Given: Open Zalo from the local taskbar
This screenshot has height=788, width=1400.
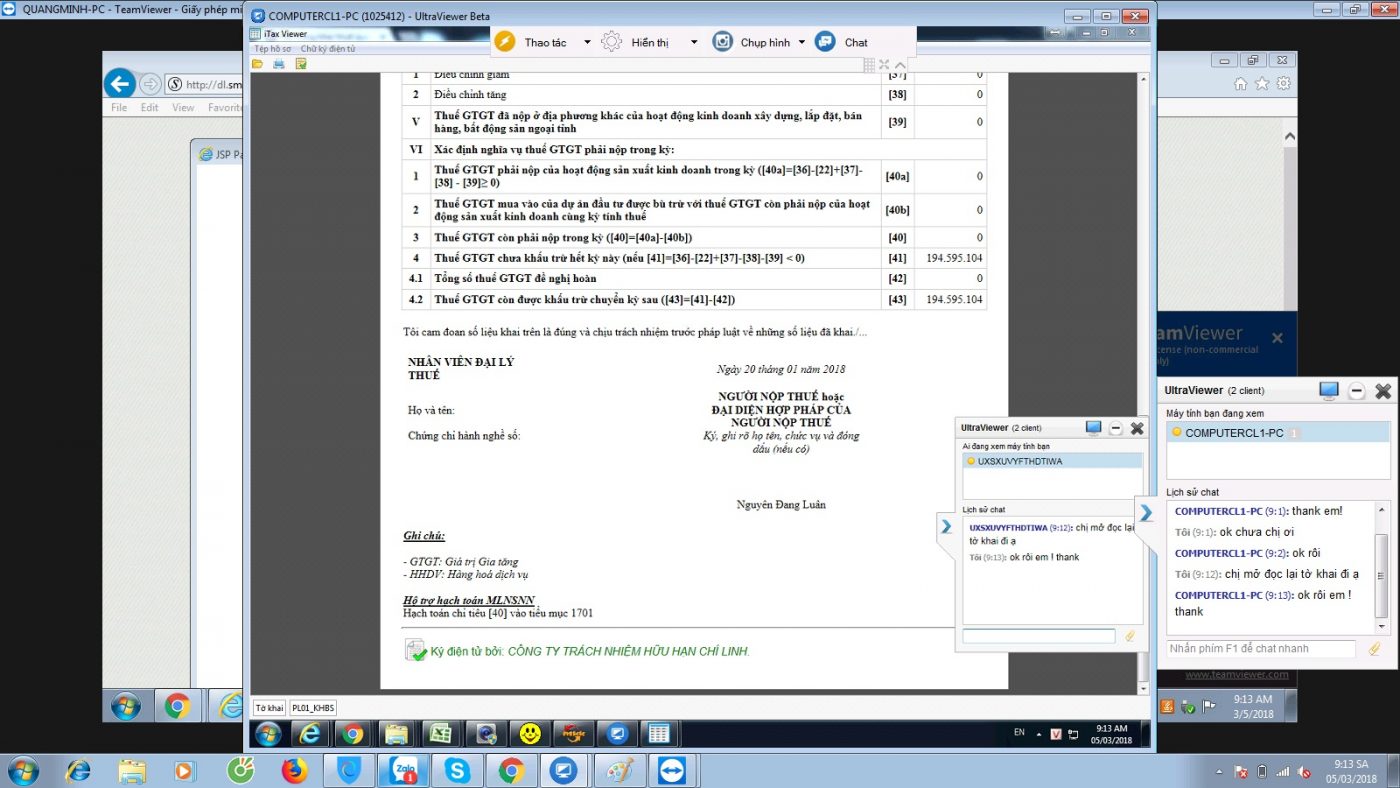Looking at the screenshot, I should coord(404,771).
